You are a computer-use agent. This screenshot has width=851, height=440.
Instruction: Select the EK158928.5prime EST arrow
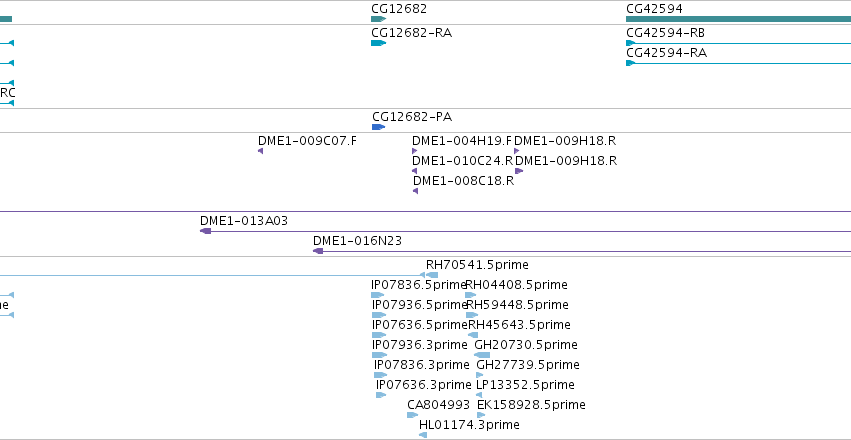(x=481, y=415)
